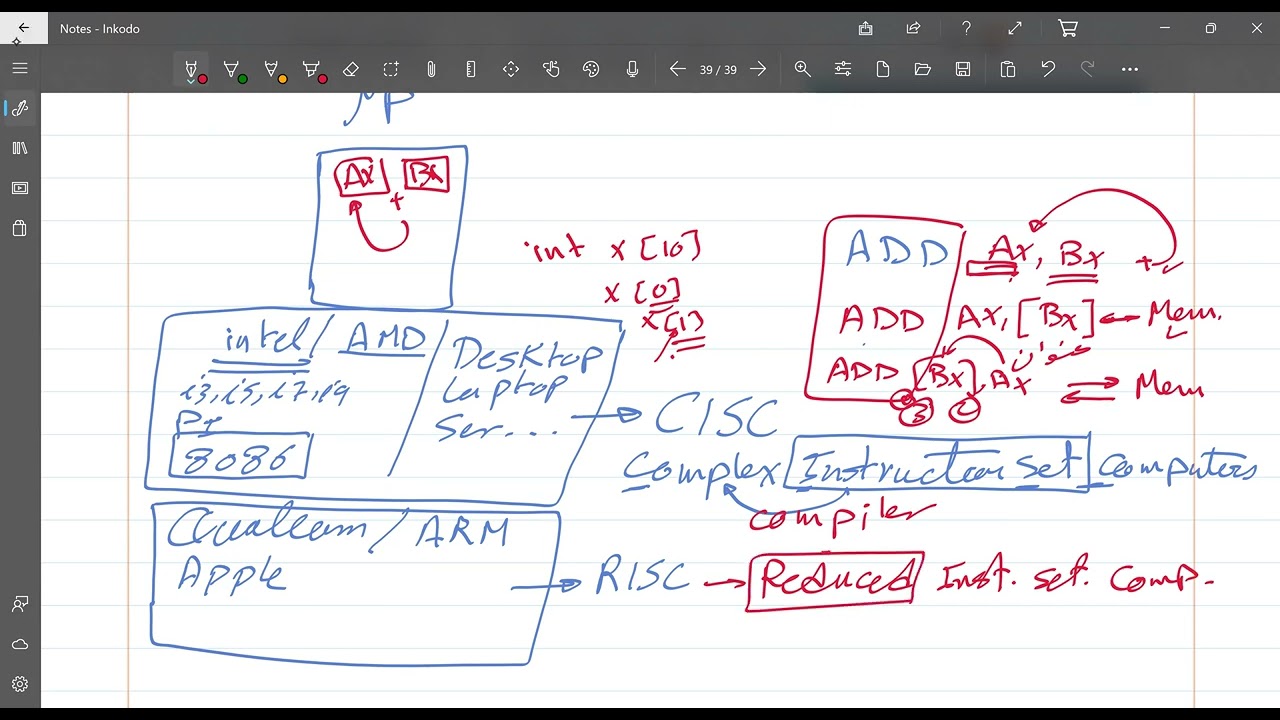The height and width of the screenshot is (720, 1280).
Task: Click the export page icon in title bar
Action: pyautogui.click(x=866, y=28)
